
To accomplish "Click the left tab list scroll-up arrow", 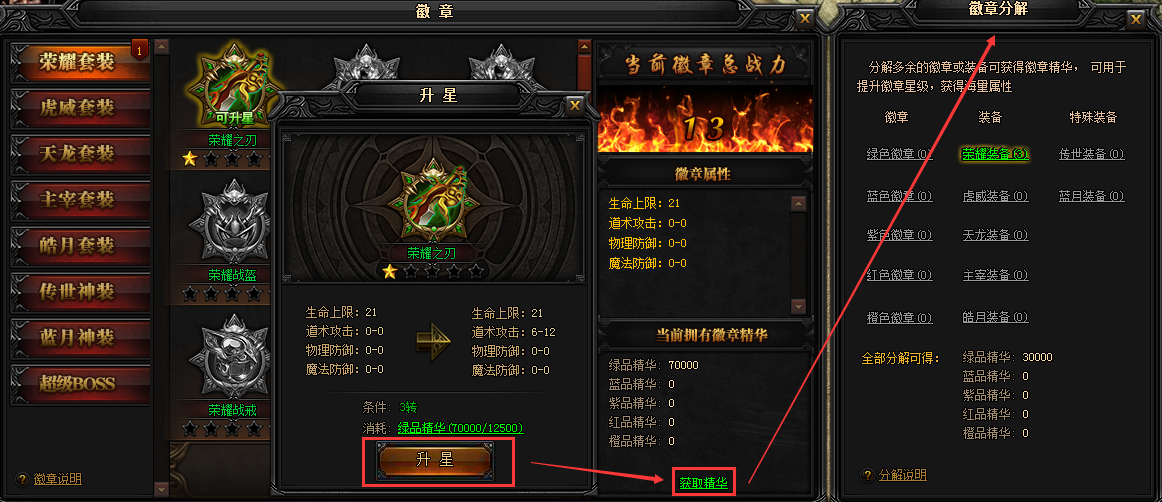I will [x=162, y=46].
